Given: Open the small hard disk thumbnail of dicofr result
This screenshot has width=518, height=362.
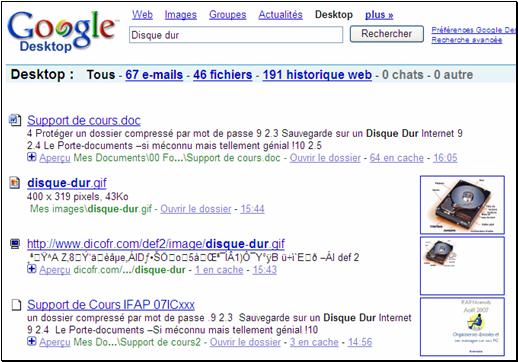Looking at the screenshot, I should click(x=462, y=266).
